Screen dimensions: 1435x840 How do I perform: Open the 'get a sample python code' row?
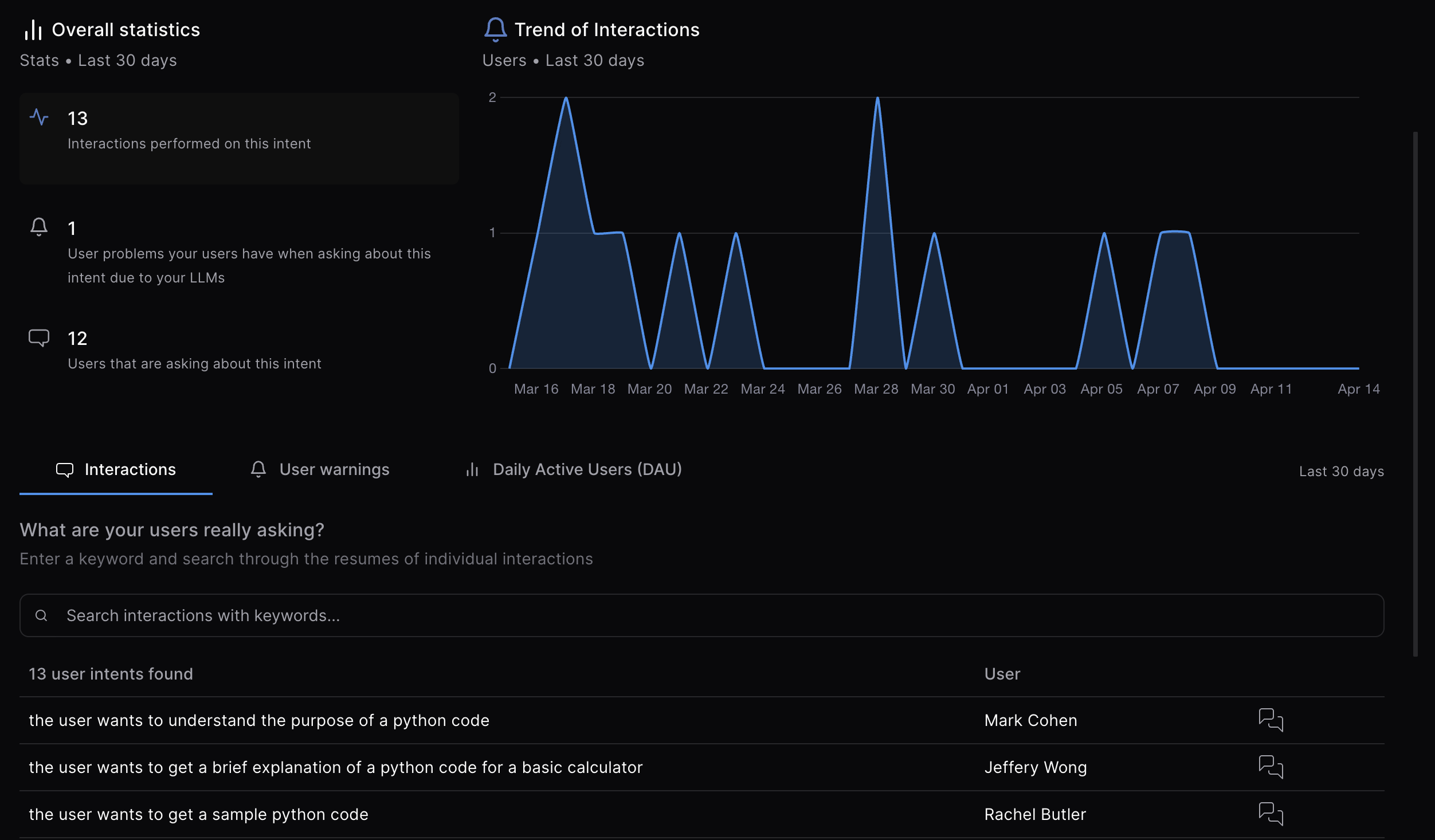[x=198, y=814]
